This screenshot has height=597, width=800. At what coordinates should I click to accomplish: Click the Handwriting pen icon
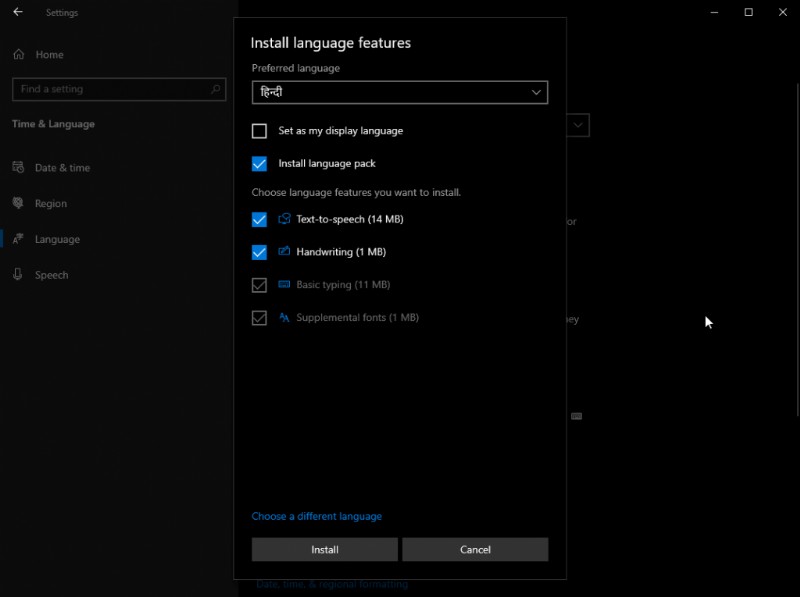tap(285, 251)
